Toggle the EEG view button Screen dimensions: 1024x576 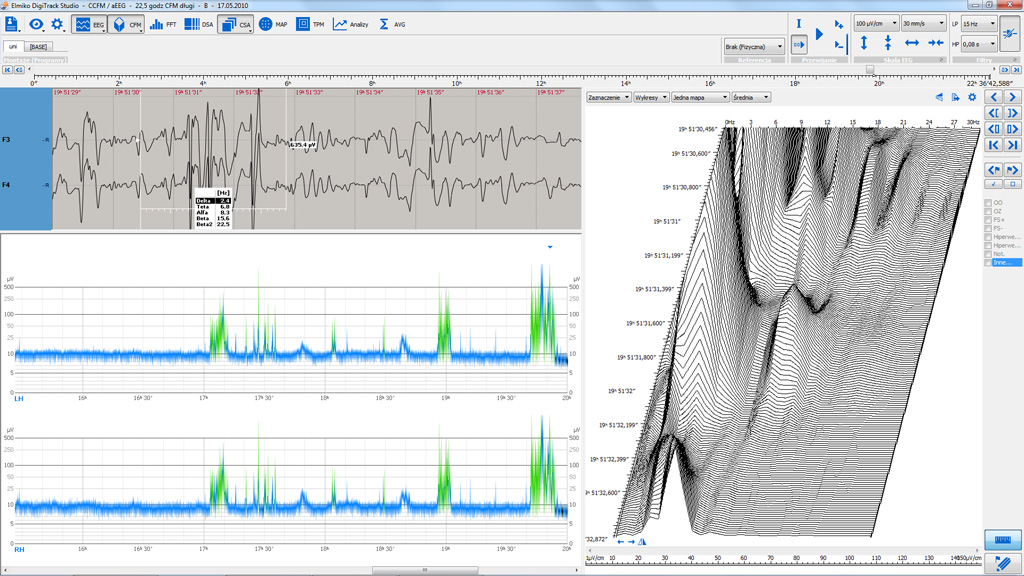(x=89, y=24)
